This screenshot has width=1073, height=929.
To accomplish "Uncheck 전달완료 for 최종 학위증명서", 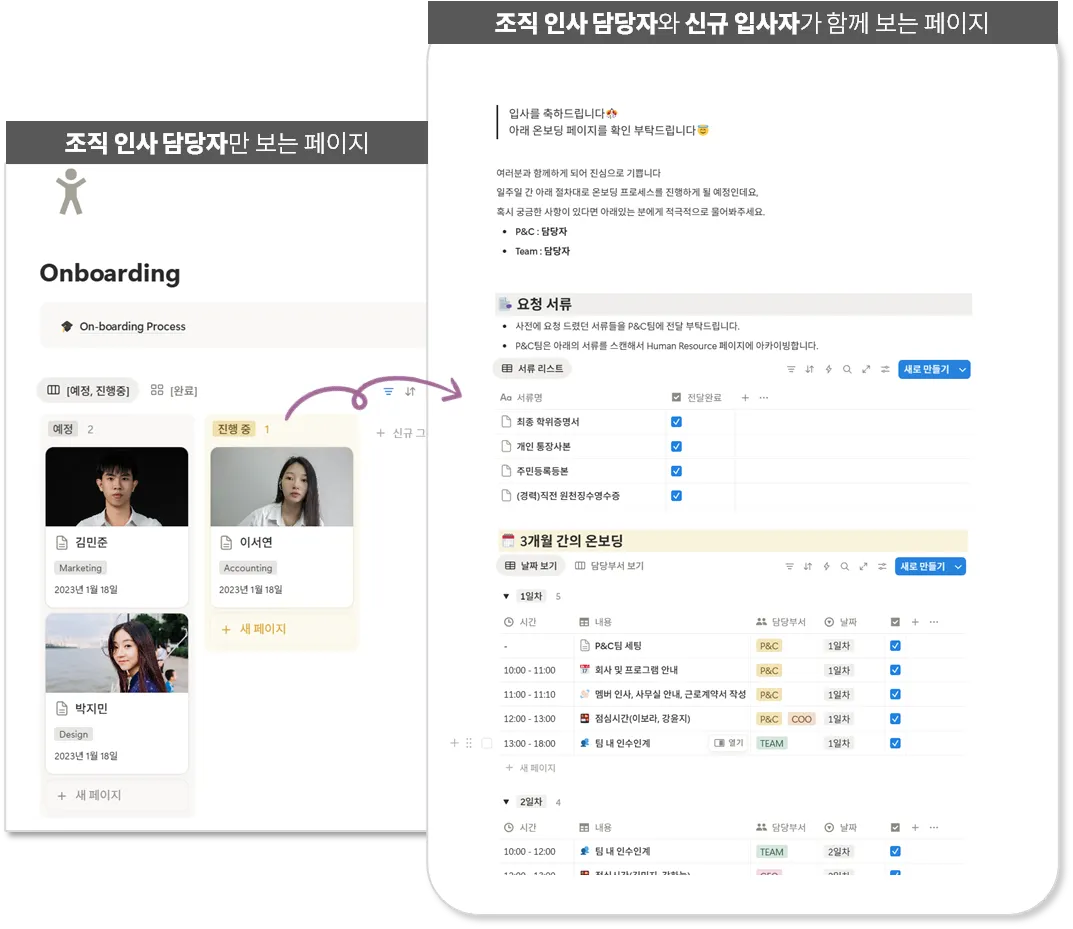I will click(x=676, y=422).
